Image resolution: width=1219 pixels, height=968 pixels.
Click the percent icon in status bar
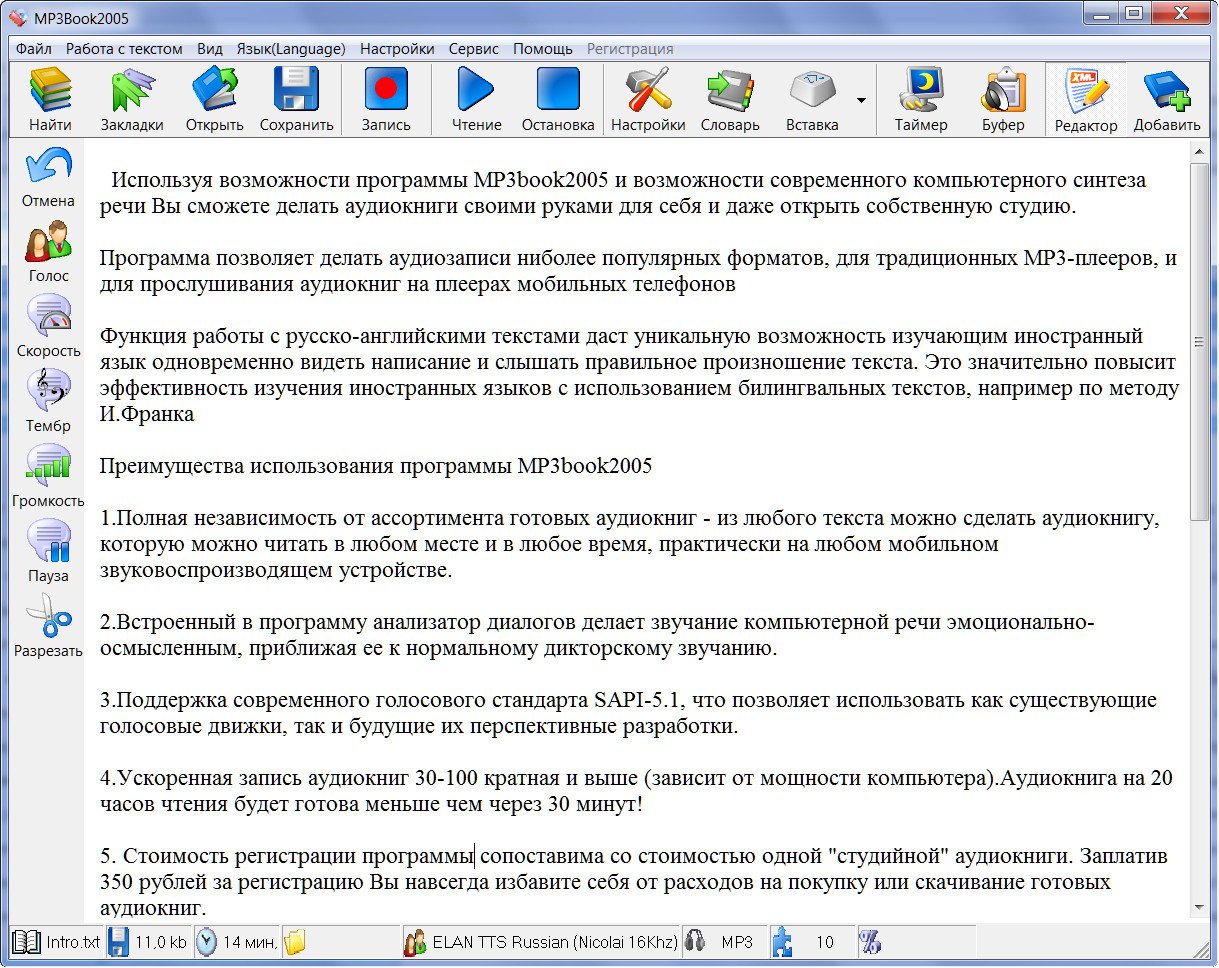[x=870, y=942]
